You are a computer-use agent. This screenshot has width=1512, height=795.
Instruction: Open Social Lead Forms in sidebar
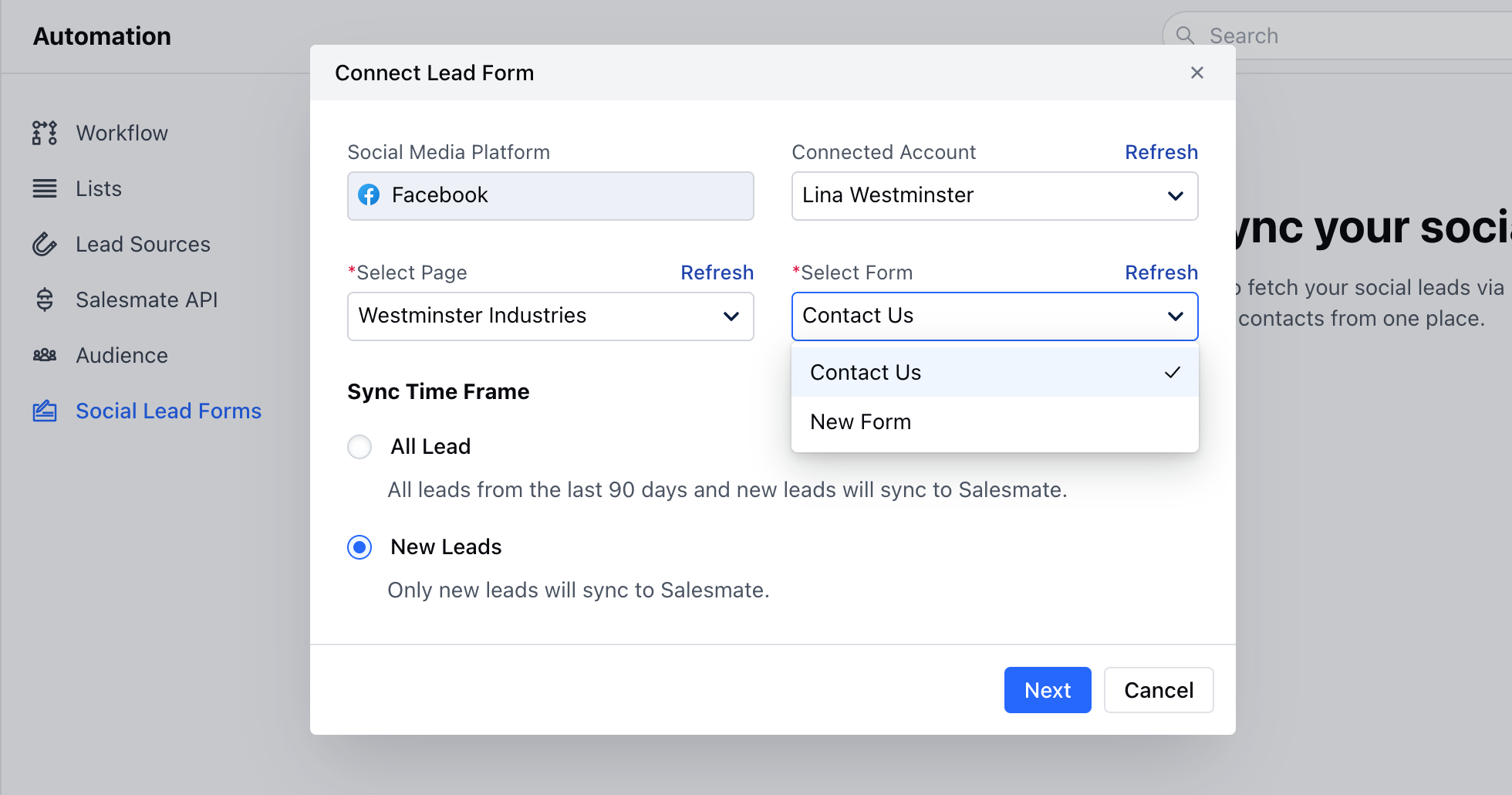[168, 411]
